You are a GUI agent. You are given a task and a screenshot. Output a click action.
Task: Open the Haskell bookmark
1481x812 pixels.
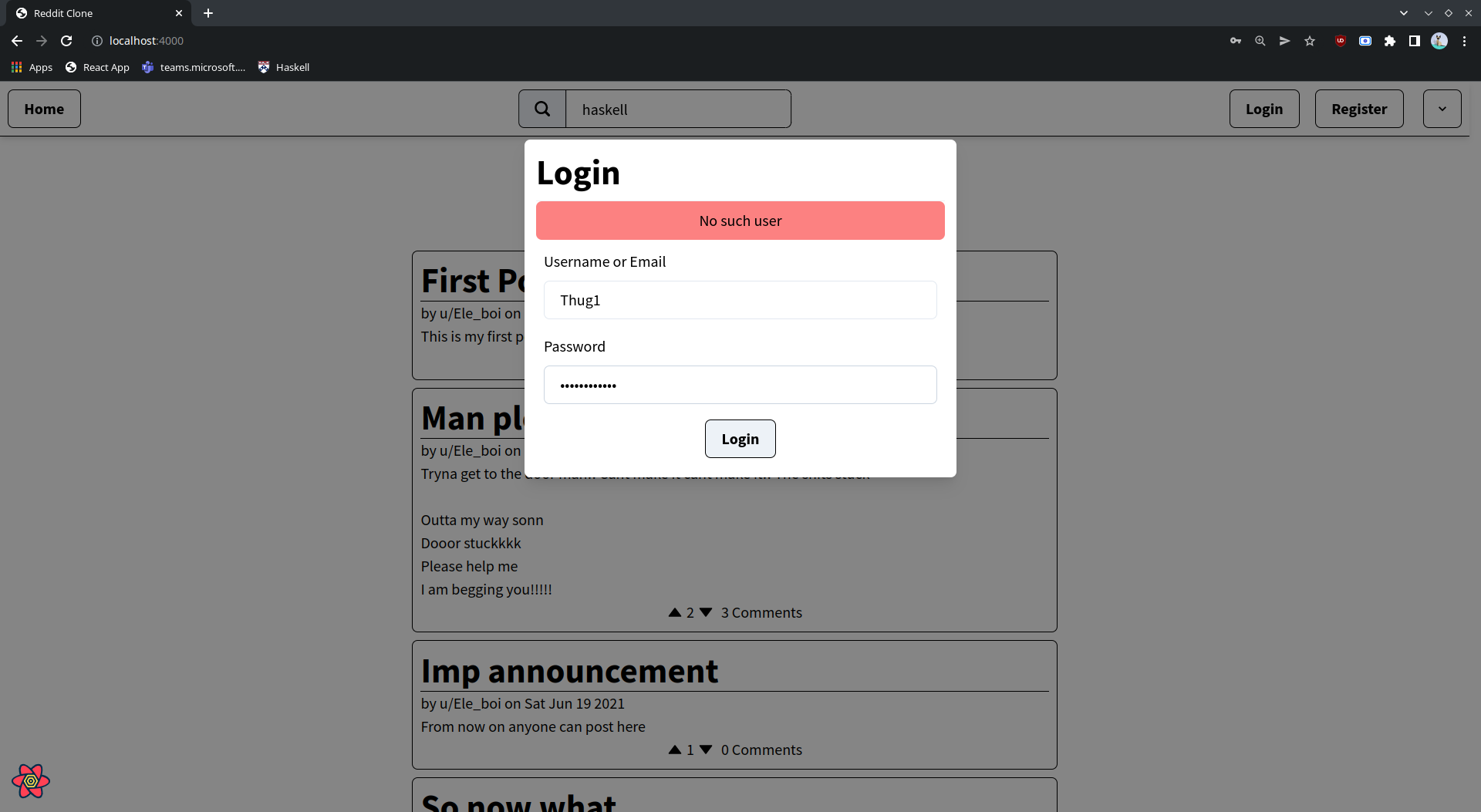[283, 67]
